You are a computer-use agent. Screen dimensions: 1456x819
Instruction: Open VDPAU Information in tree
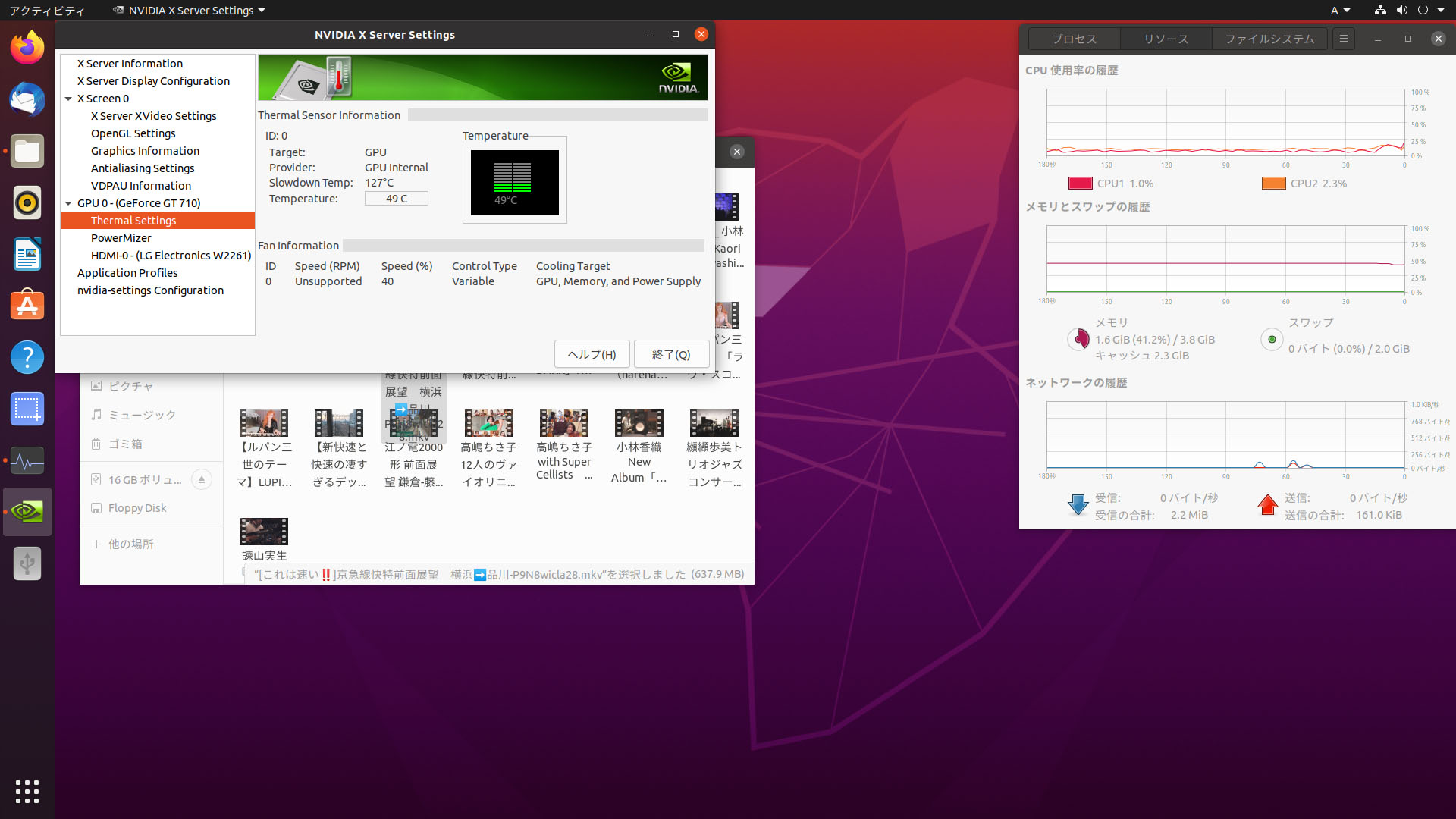pyautogui.click(x=141, y=186)
